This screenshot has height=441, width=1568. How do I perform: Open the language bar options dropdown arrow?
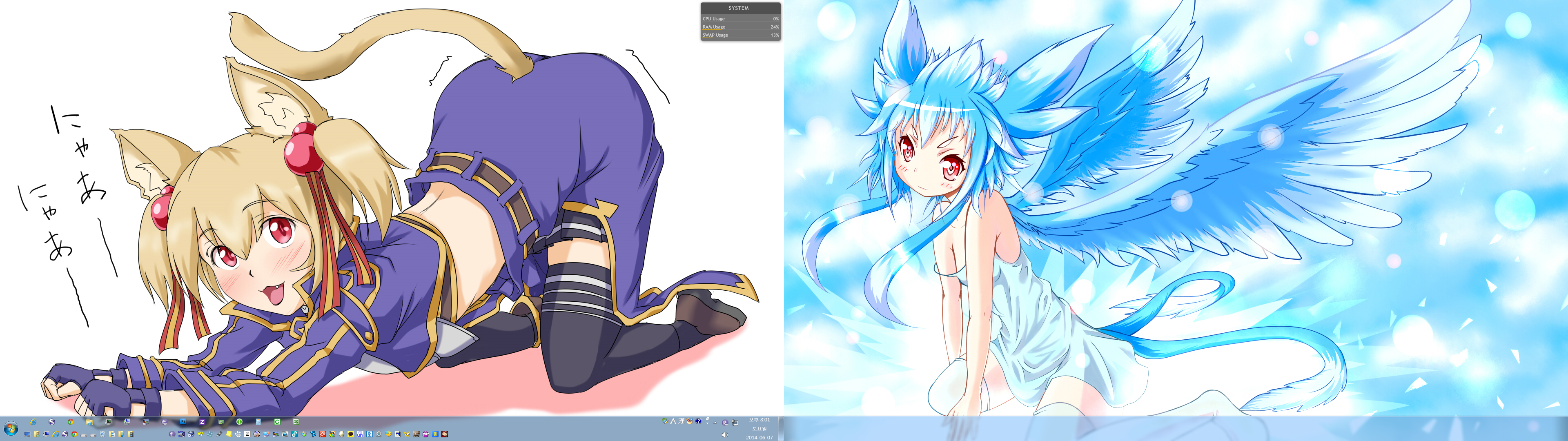[x=707, y=423]
